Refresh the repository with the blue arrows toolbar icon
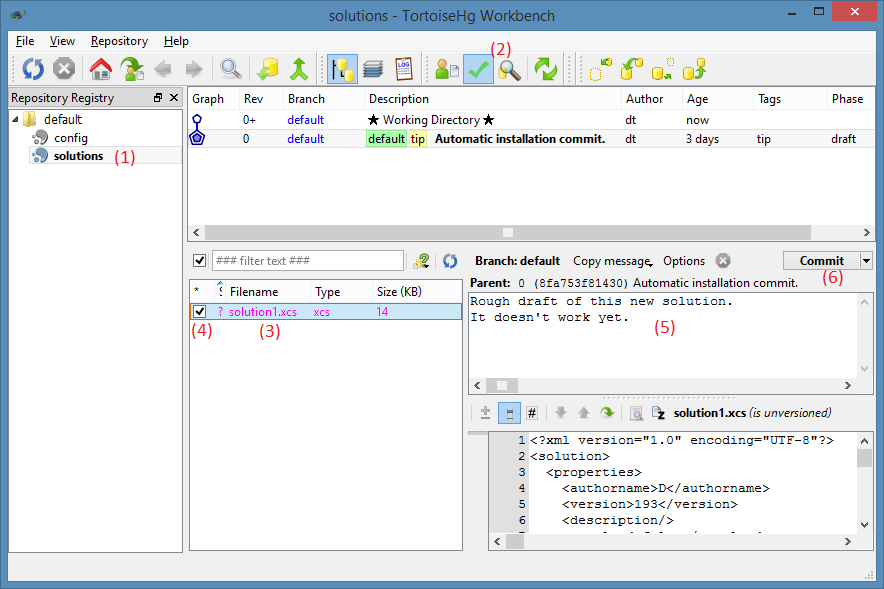 pos(33,69)
